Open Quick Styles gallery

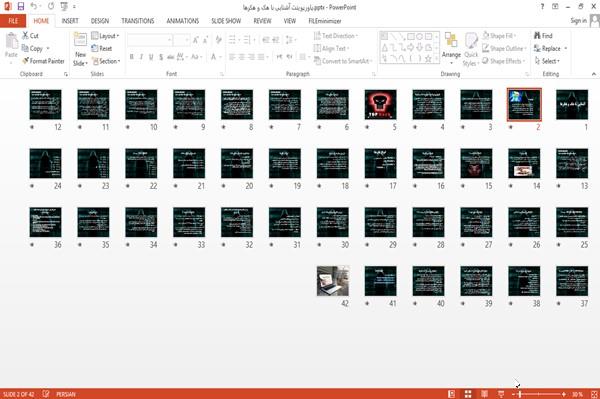pos(471,49)
